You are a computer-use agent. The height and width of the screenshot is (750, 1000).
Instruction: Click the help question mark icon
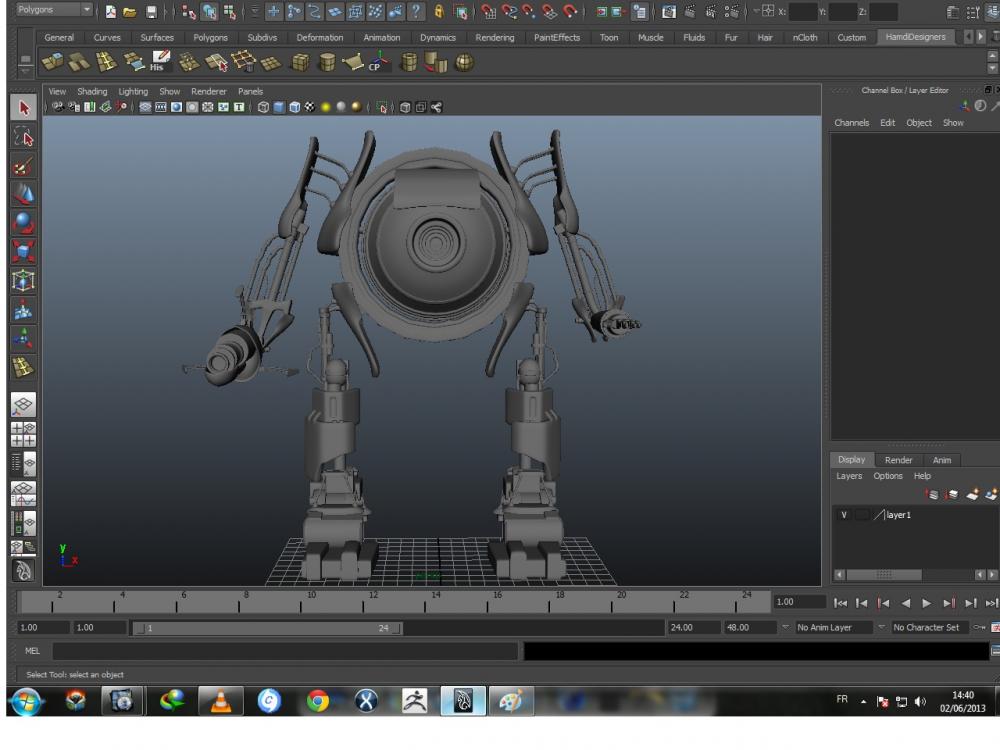pos(415,12)
